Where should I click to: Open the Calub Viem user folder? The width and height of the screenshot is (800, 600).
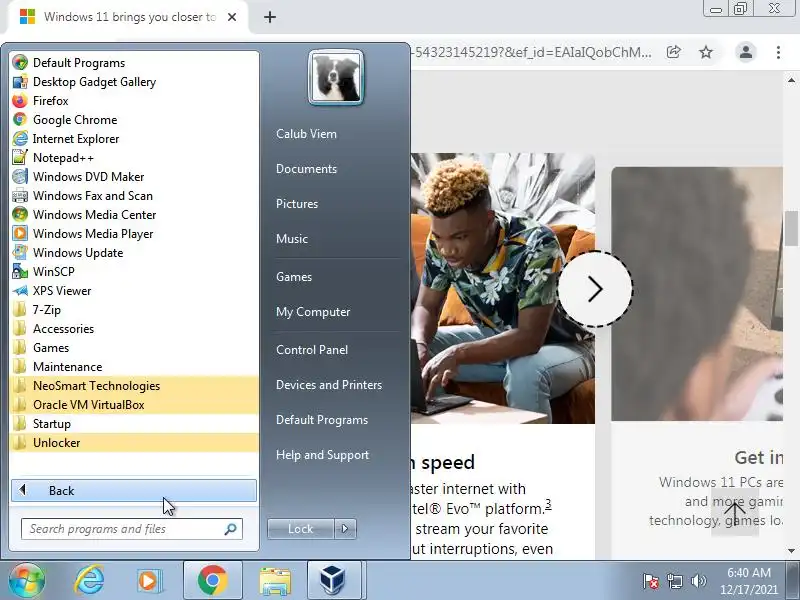pyautogui.click(x=306, y=134)
